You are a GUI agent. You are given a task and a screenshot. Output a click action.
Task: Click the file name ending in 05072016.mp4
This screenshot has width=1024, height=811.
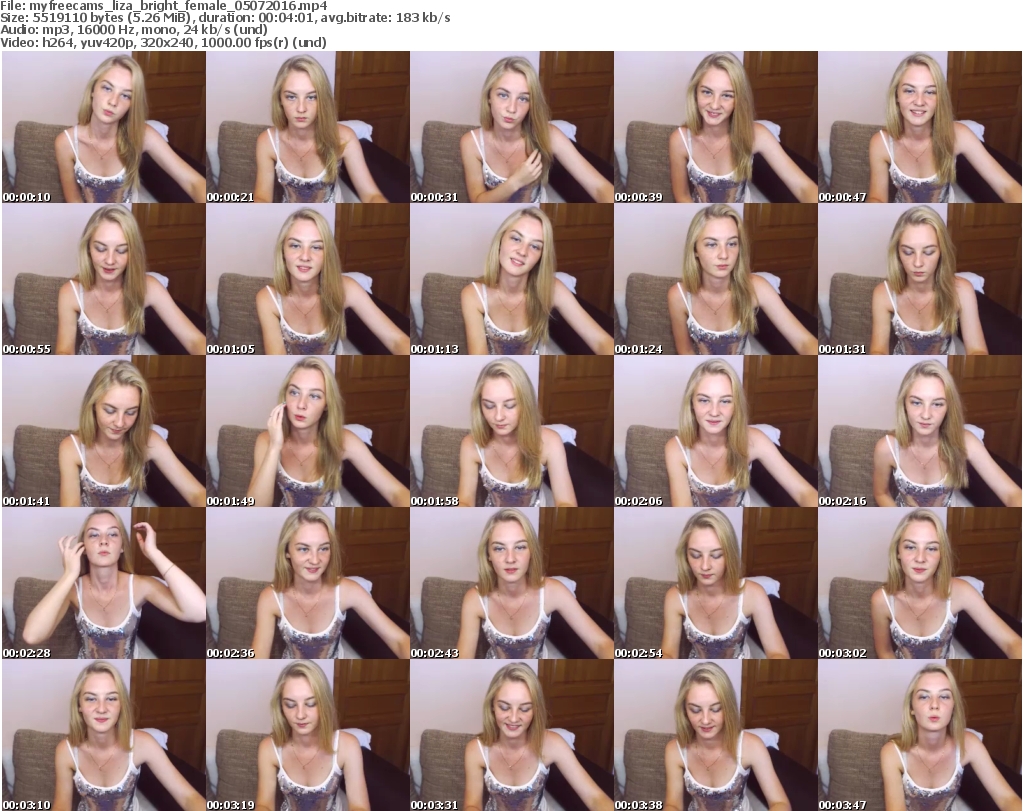tap(178, 6)
